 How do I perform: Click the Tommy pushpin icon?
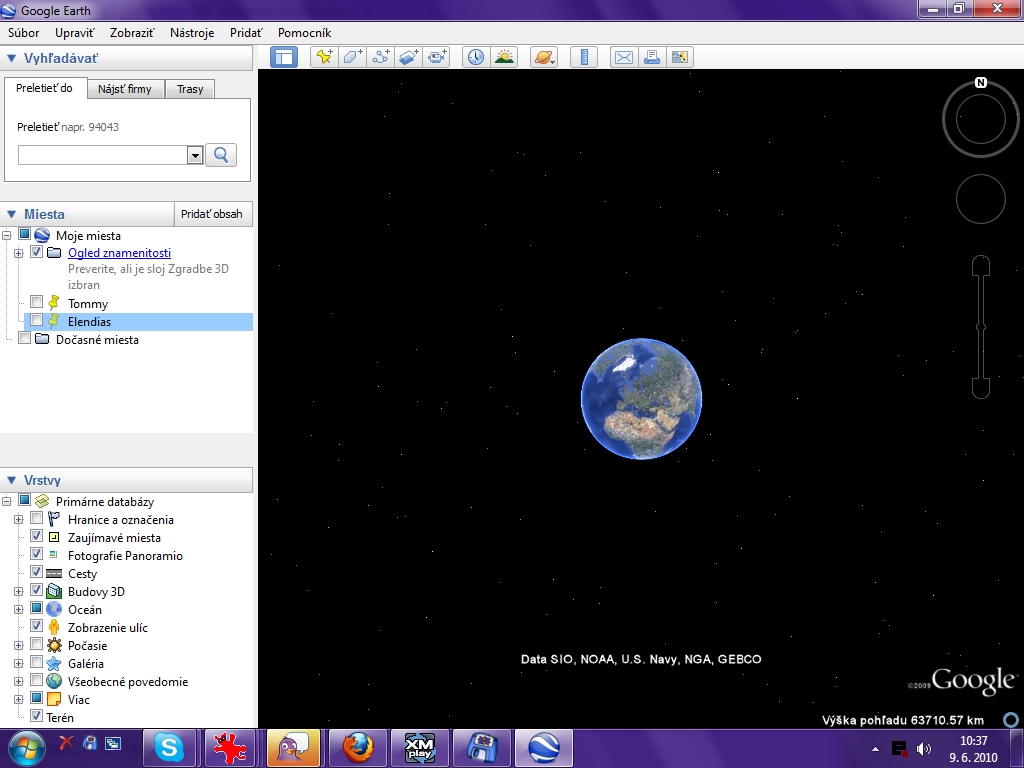[x=54, y=303]
